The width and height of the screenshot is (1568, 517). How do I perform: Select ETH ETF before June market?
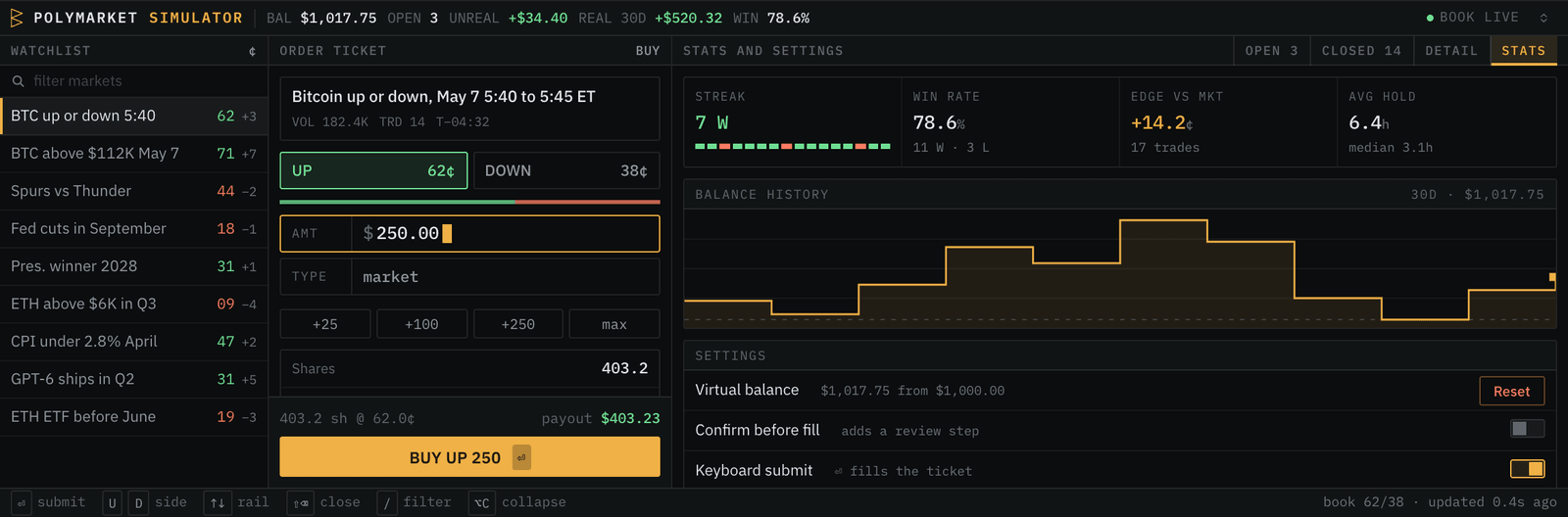[134, 417]
